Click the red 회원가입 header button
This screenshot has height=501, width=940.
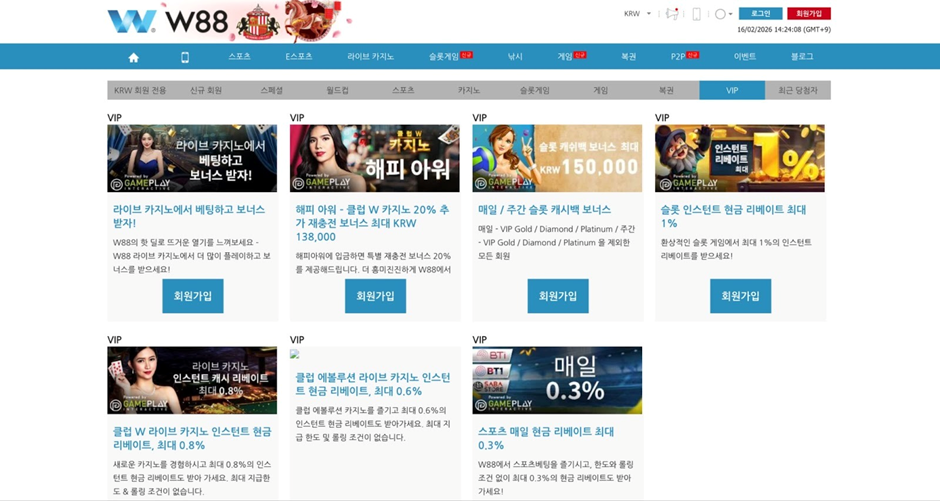809,13
